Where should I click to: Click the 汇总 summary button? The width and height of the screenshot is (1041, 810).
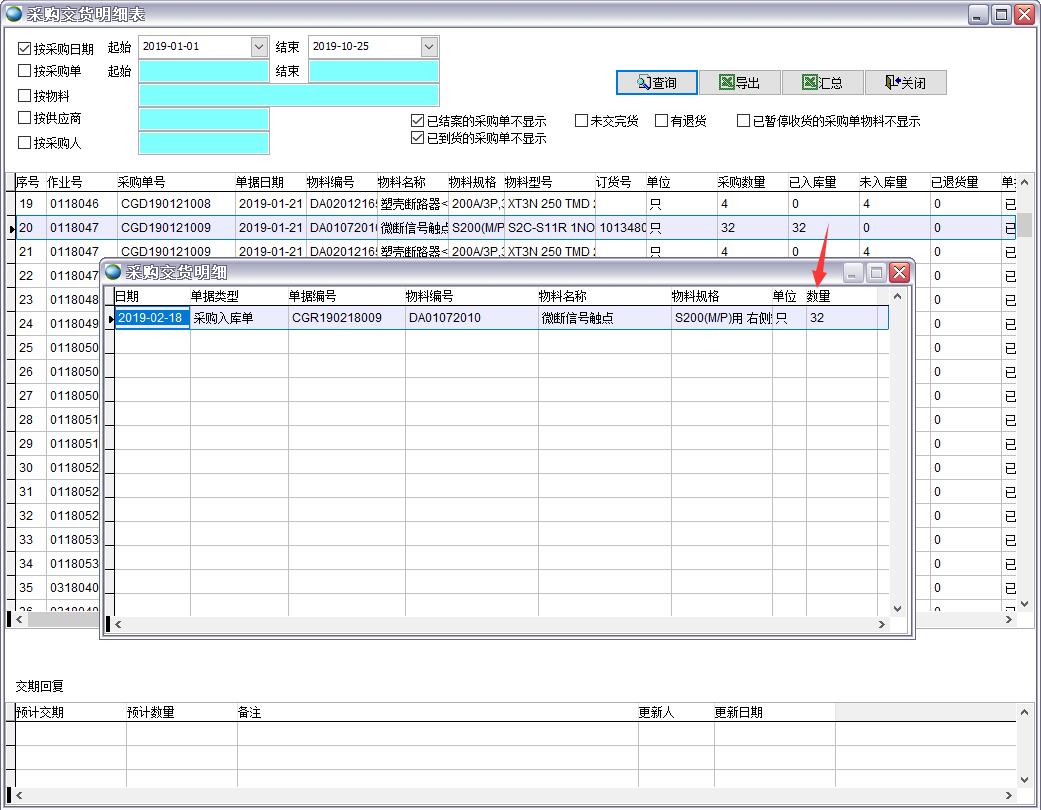tap(822, 83)
